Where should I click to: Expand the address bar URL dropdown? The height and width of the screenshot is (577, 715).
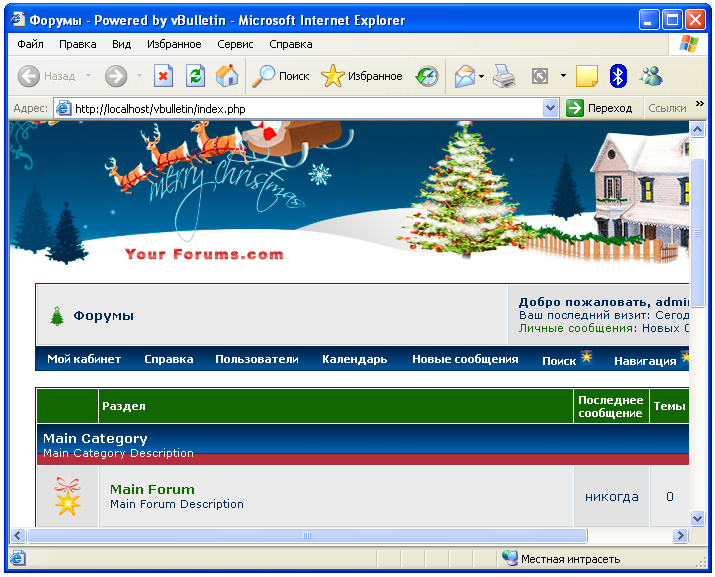click(550, 108)
